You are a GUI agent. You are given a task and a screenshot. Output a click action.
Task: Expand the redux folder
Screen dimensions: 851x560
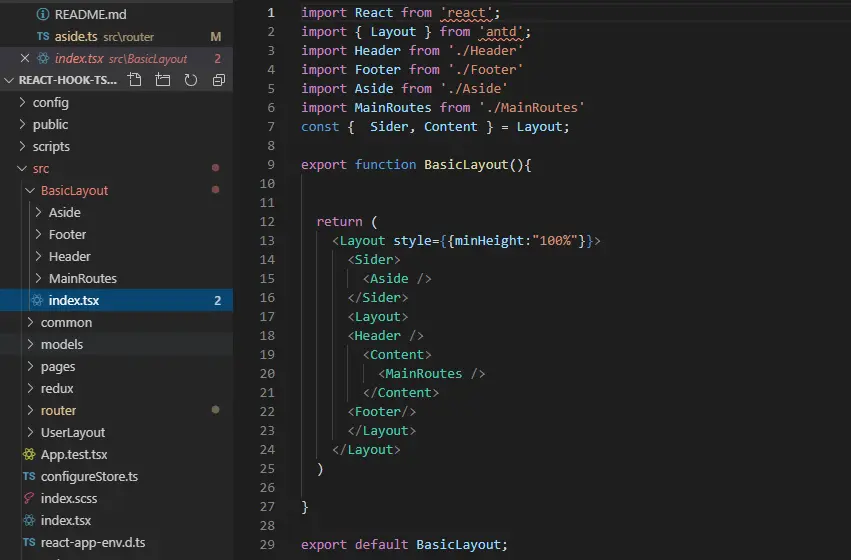(x=30, y=388)
